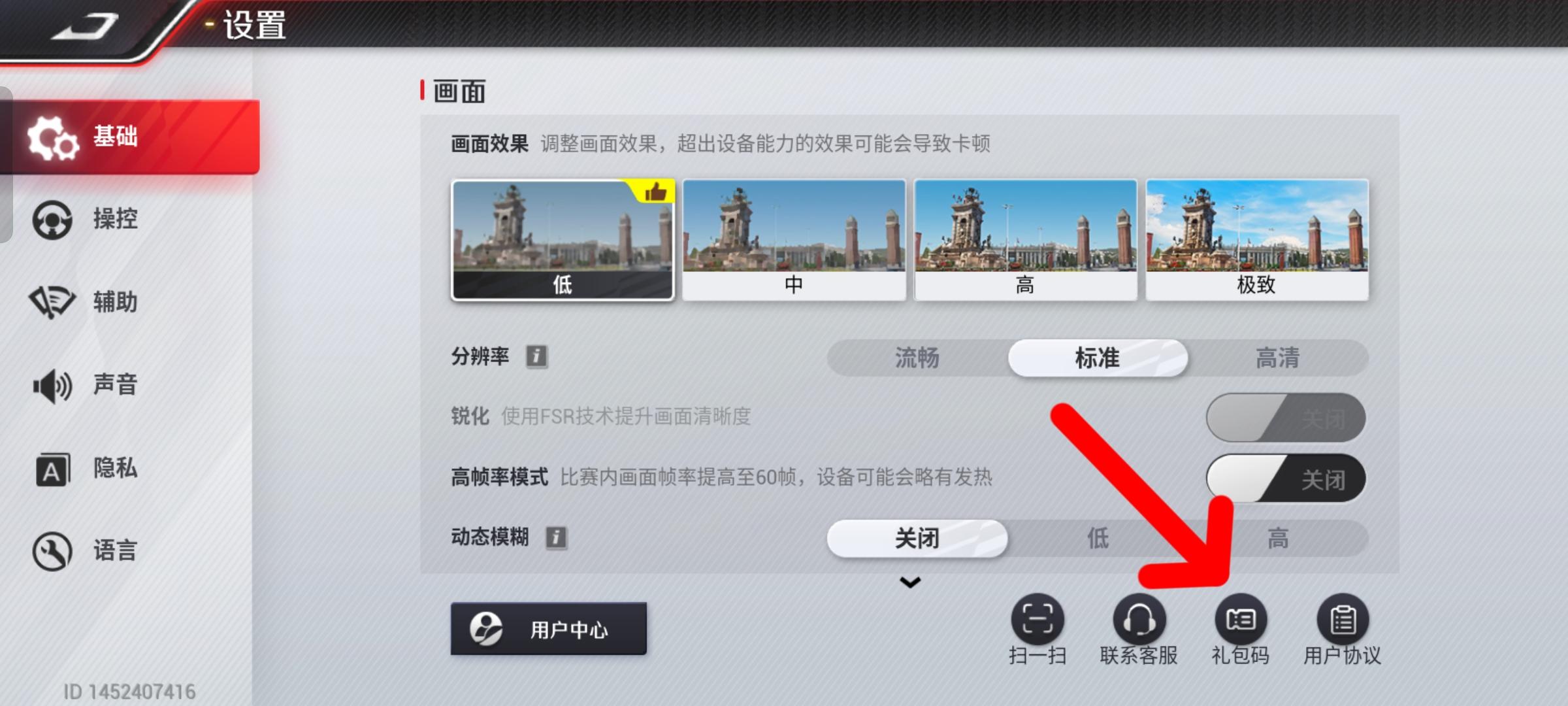Screen dimensions: 1568x706
Task: Open 联系客服 headset icon
Action: 1139,619
